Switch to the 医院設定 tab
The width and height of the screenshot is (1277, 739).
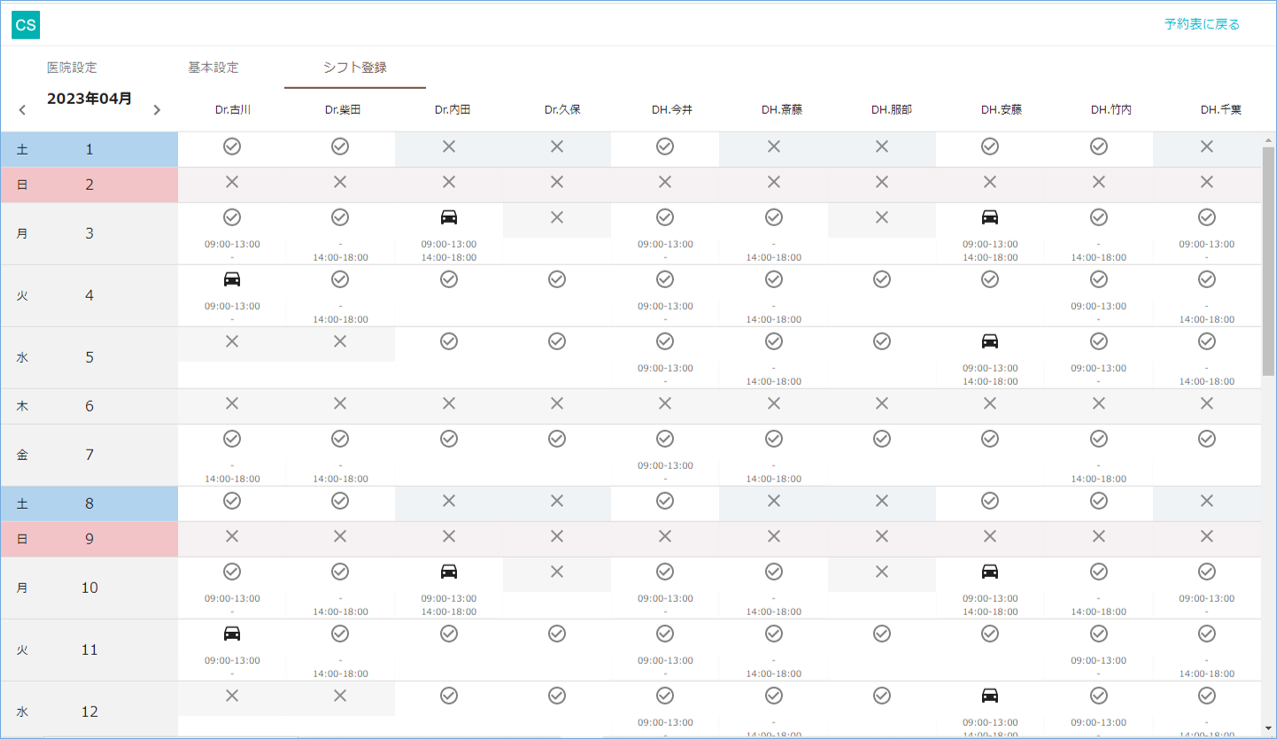pos(72,68)
